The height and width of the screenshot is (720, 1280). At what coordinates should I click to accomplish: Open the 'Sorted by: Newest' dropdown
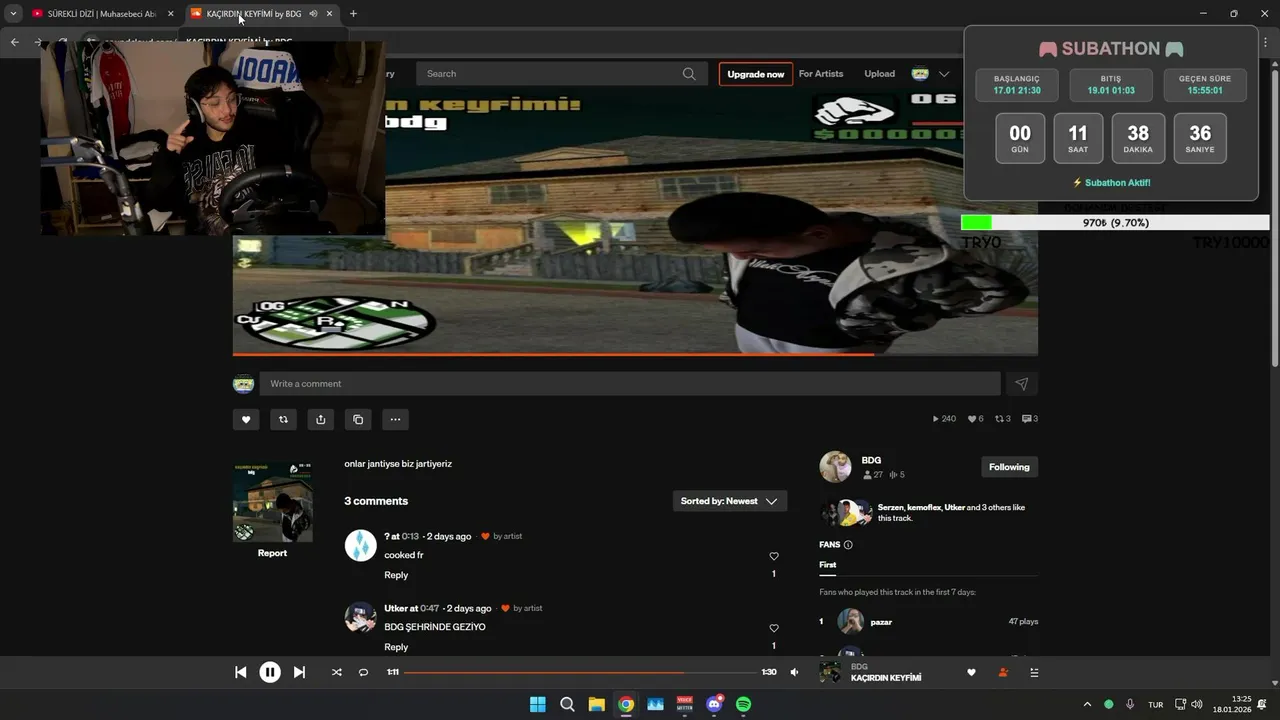point(729,501)
